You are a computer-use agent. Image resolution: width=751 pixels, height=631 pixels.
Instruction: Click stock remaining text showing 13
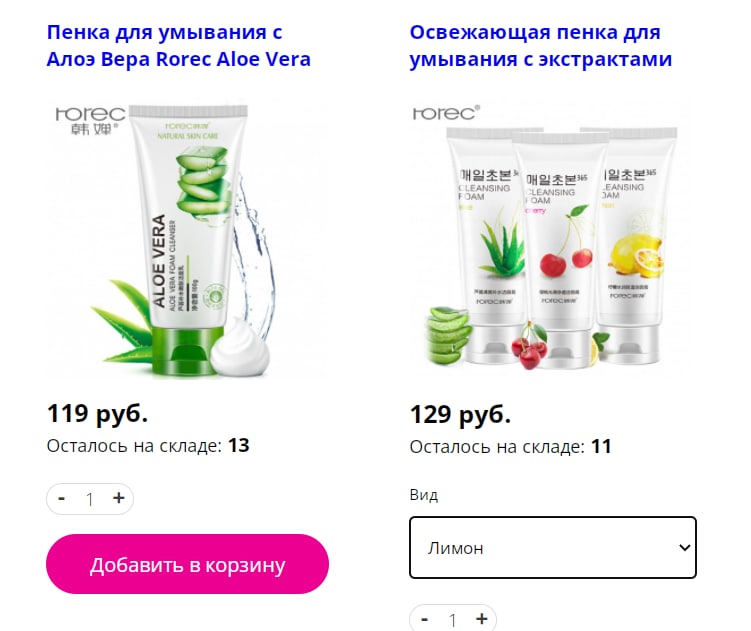tap(148, 446)
